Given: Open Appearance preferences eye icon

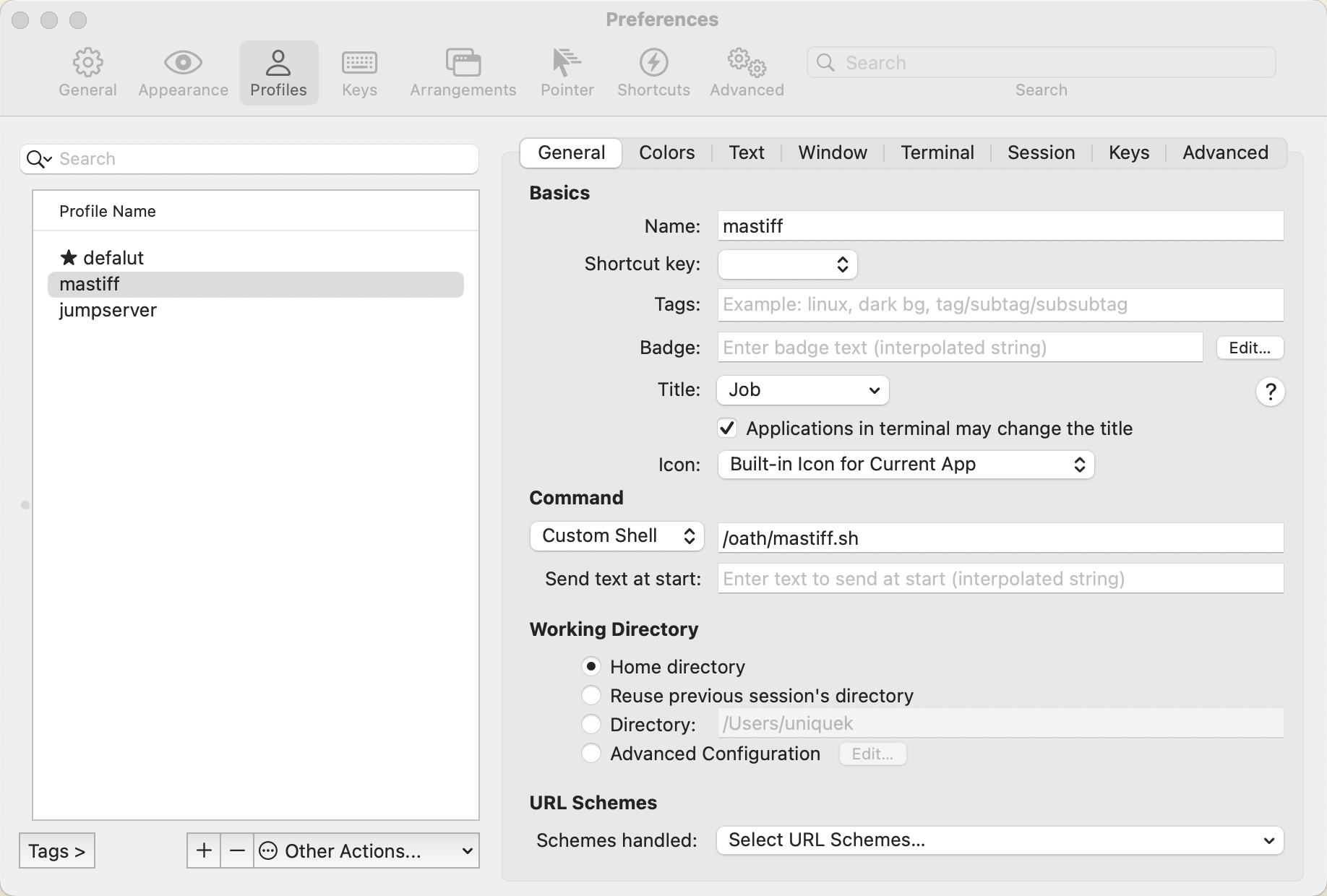Looking at the screenshot, I should point(183,64).
